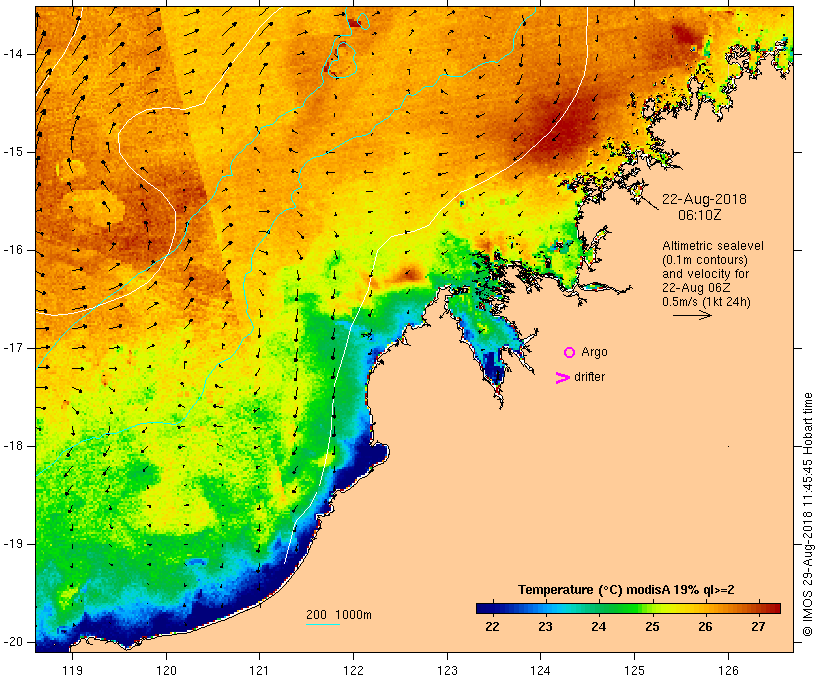Click the longitude axis label 121
The height and width of the screenshot is (680, 820).
click(259, 670)
